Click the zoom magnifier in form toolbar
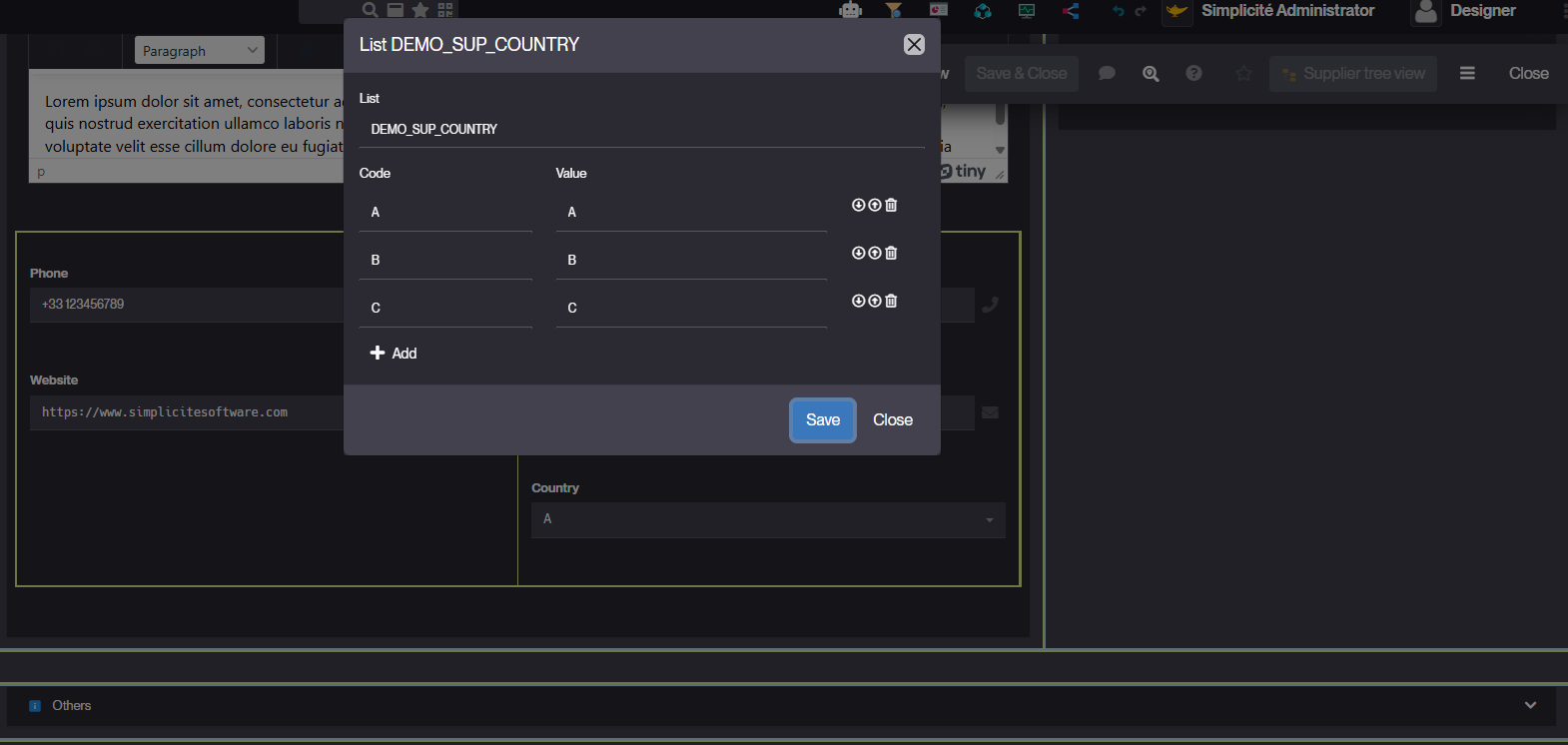The image size is (1568, 745). click(x=1151, y=73)
